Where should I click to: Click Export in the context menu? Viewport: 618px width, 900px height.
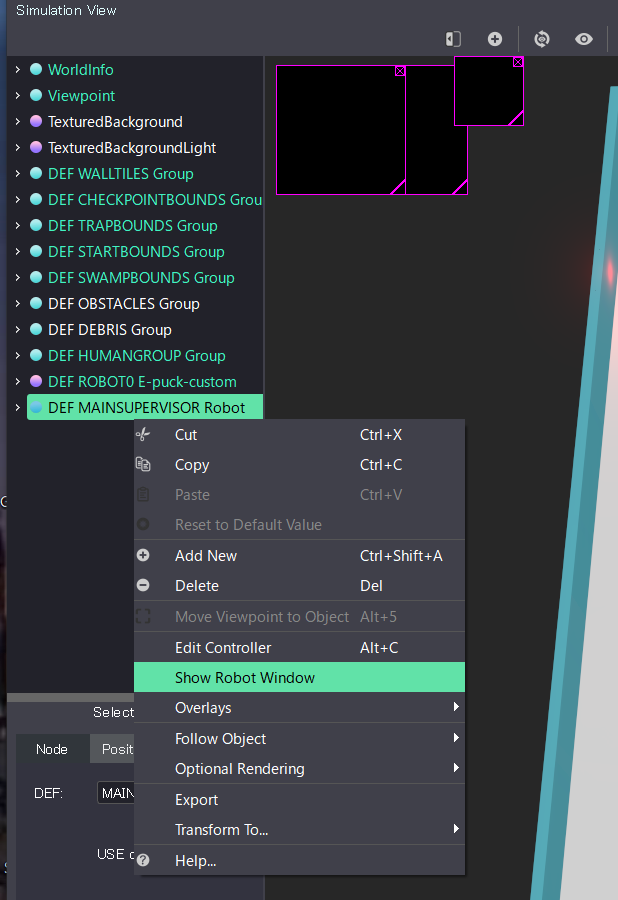click(x=197, y=800)
